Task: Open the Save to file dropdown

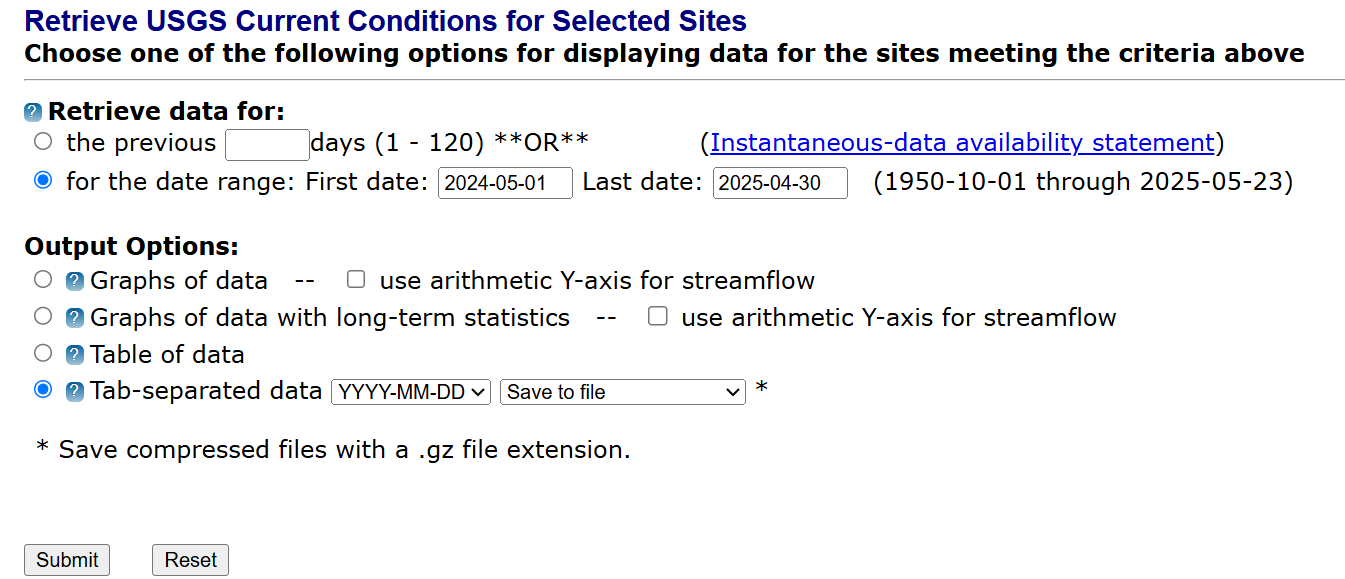Action: pos(622,392)
